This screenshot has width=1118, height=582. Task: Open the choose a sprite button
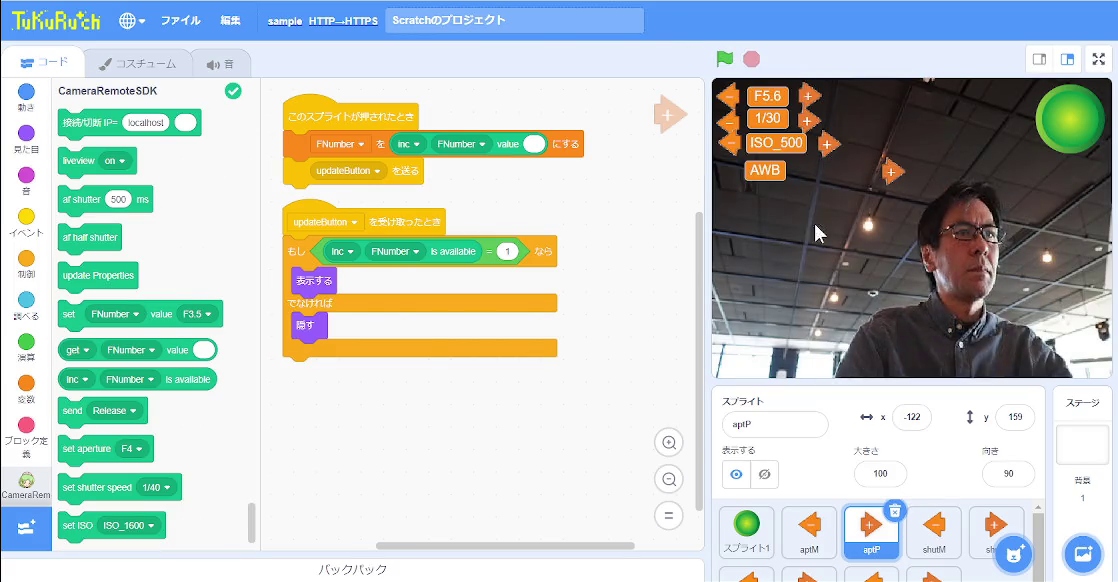(1014, 552)
